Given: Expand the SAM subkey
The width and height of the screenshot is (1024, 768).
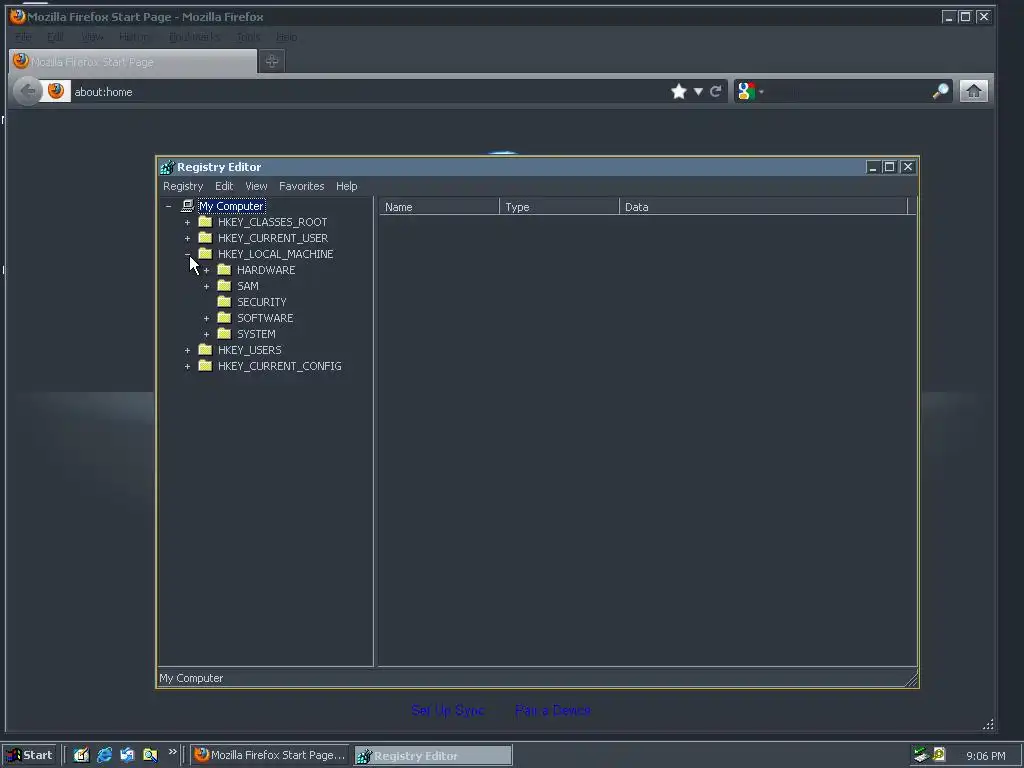Looking at the screenshot, I should click(x=206, y=287).
